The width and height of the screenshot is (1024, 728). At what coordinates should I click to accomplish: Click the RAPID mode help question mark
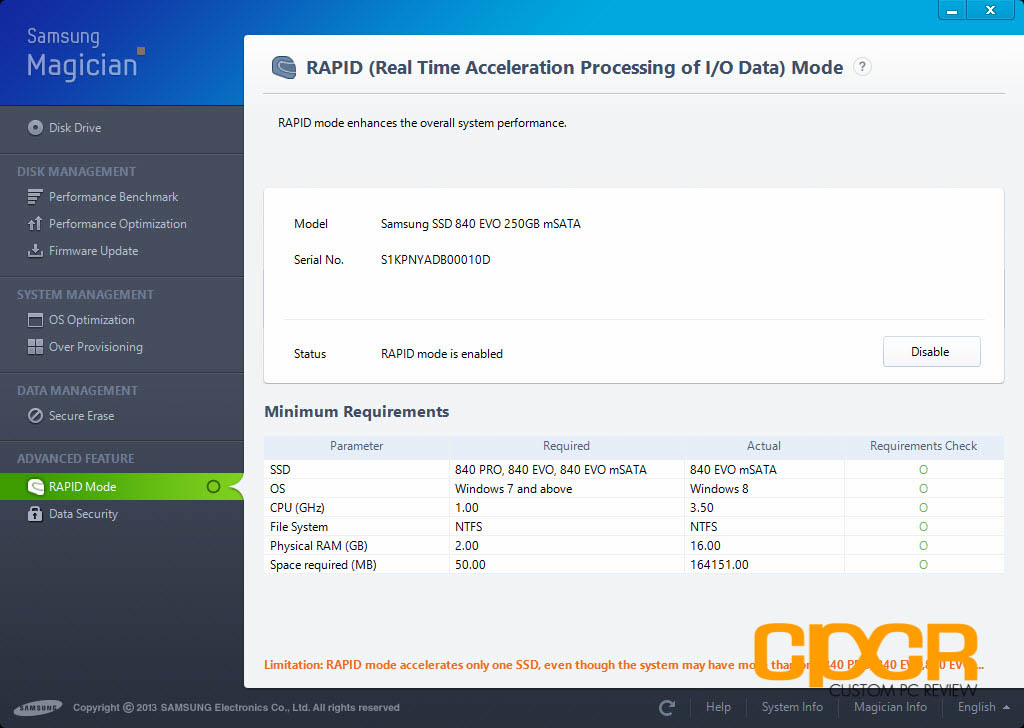tap(862, 67)
